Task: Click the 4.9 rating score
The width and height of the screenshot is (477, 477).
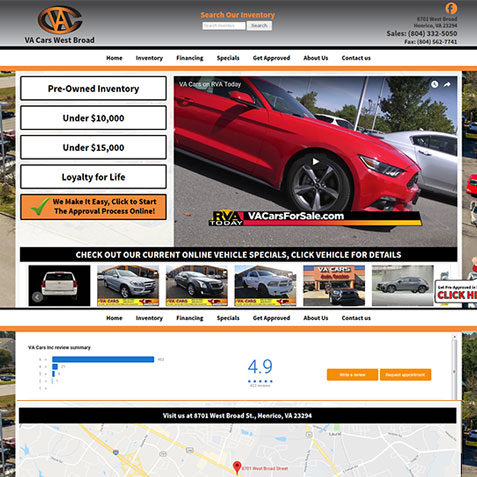Action: pyautogui.click(x=260, y=367)
